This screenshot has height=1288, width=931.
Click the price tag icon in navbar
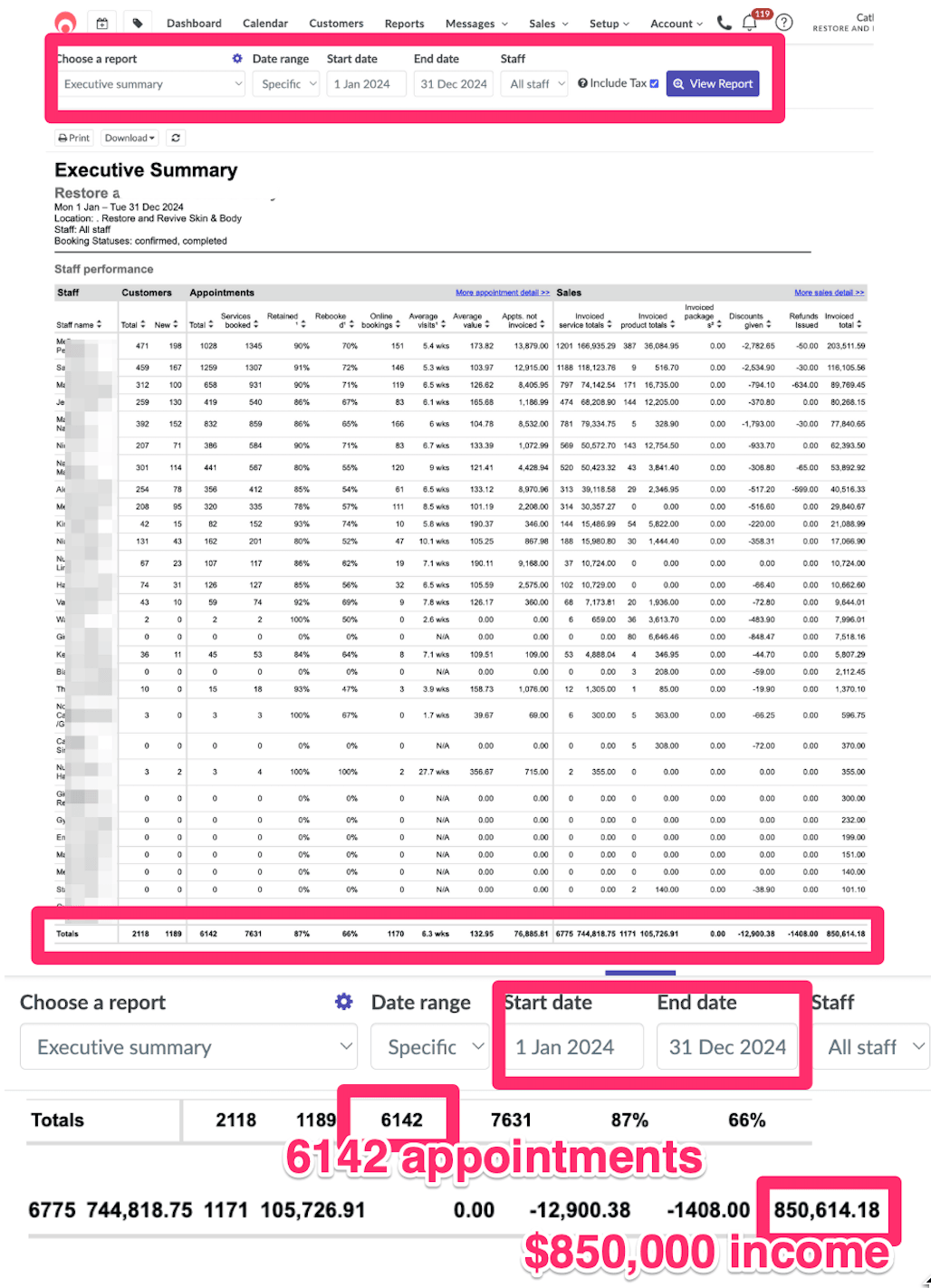(138, 24)
